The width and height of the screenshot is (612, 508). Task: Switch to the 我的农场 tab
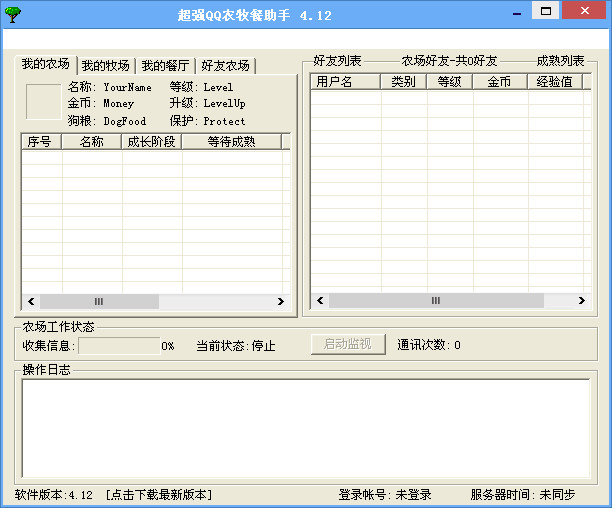46,64
